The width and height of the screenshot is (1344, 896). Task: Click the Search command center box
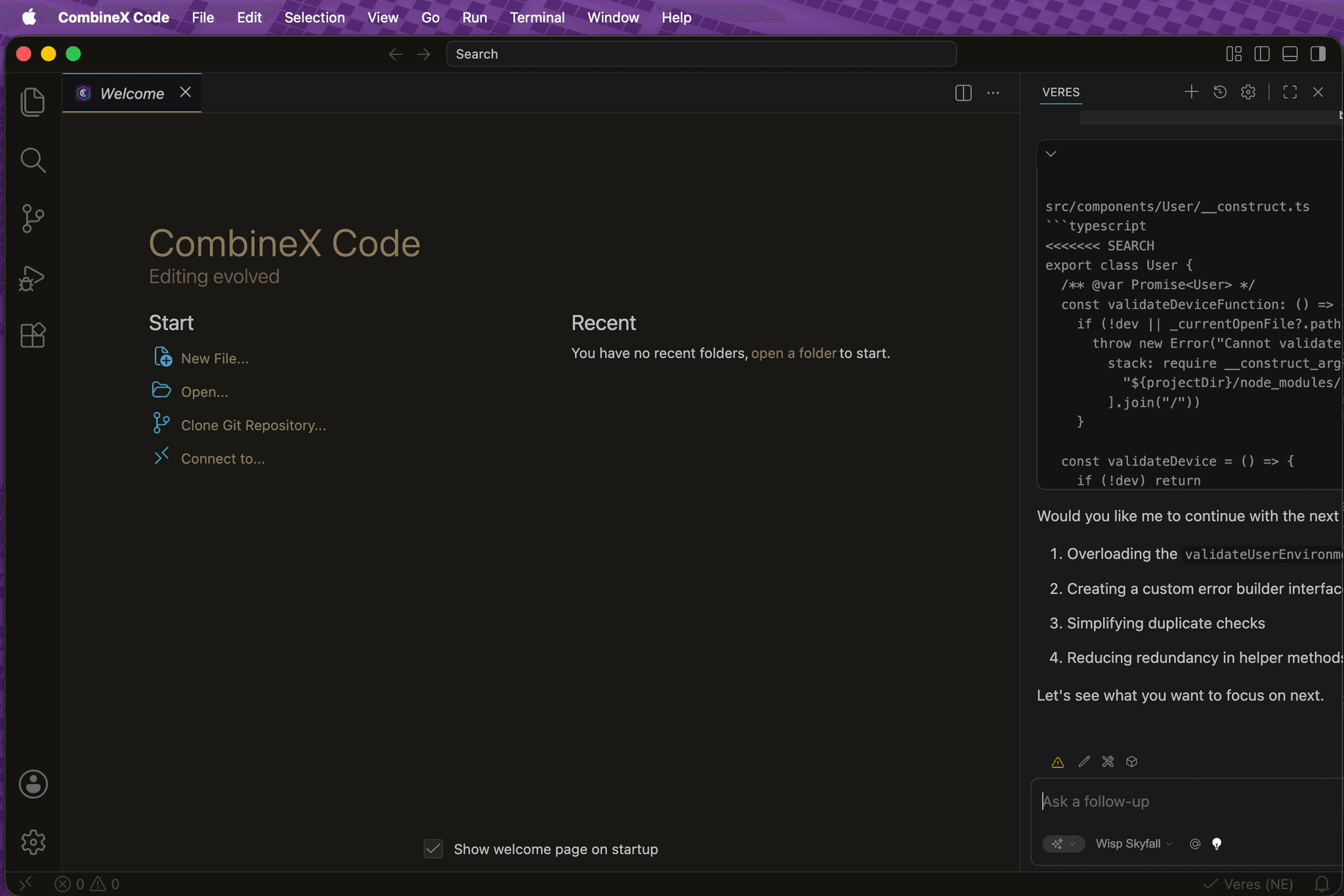tap(701, 54)
